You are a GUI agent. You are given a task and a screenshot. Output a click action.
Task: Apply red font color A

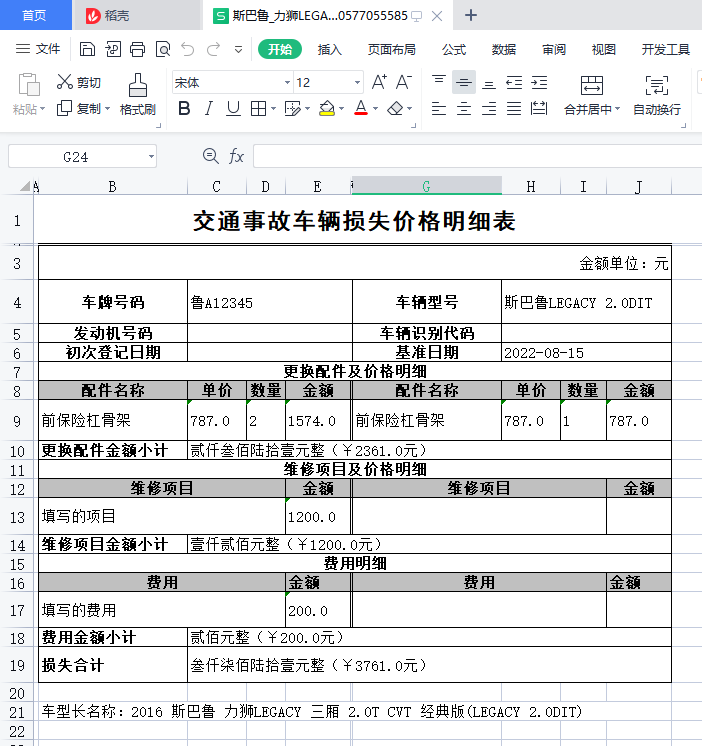pyautogui.click(x=361, y=108)
